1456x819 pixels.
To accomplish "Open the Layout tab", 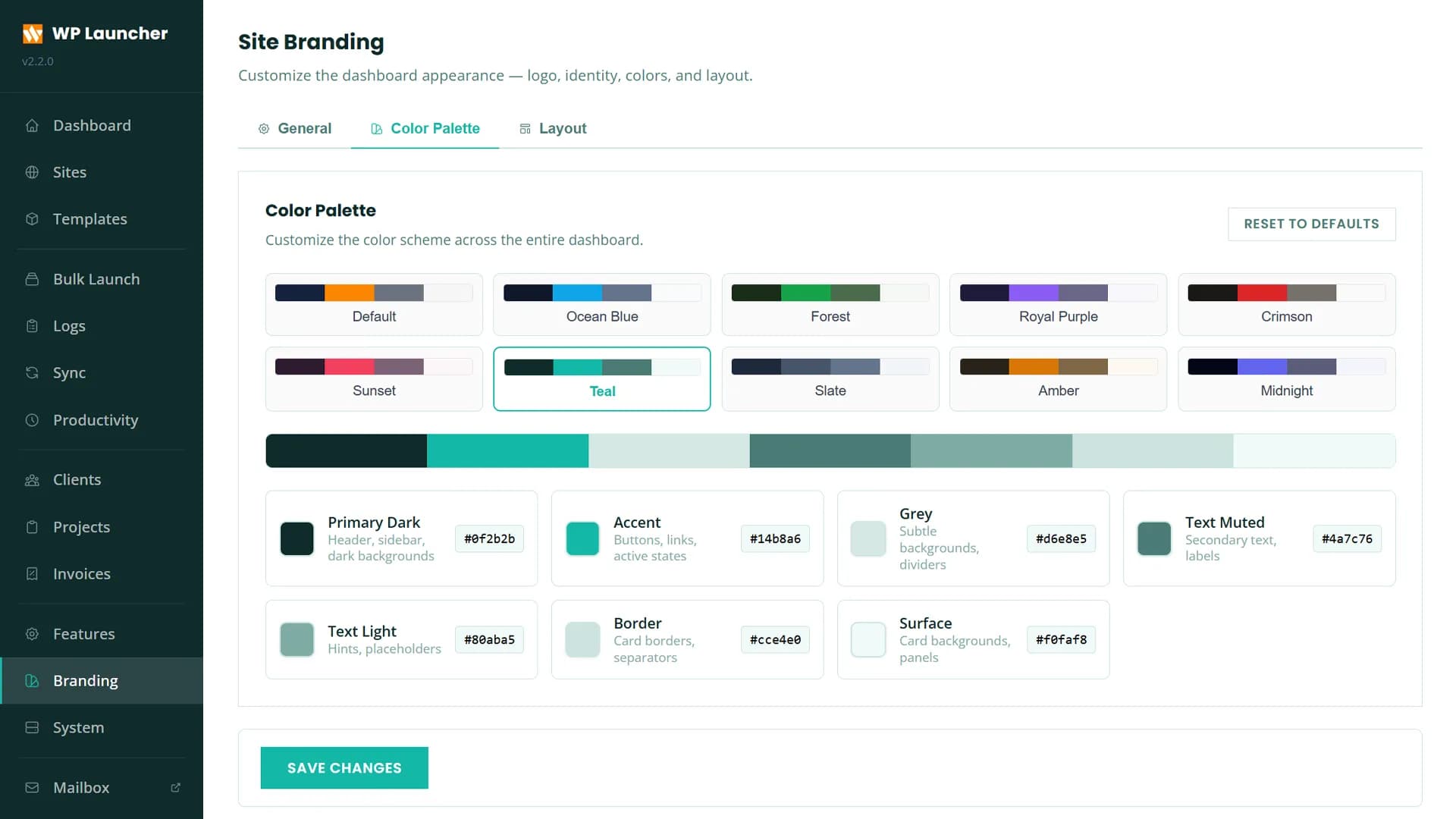I will pos(552,129).
